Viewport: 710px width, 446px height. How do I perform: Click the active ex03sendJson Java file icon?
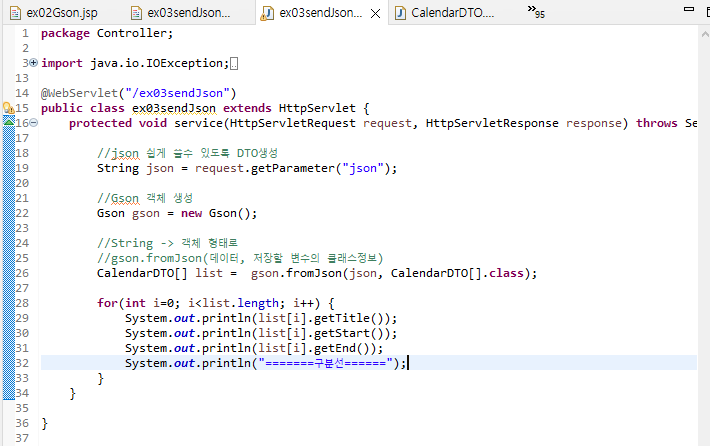[267, 14]
